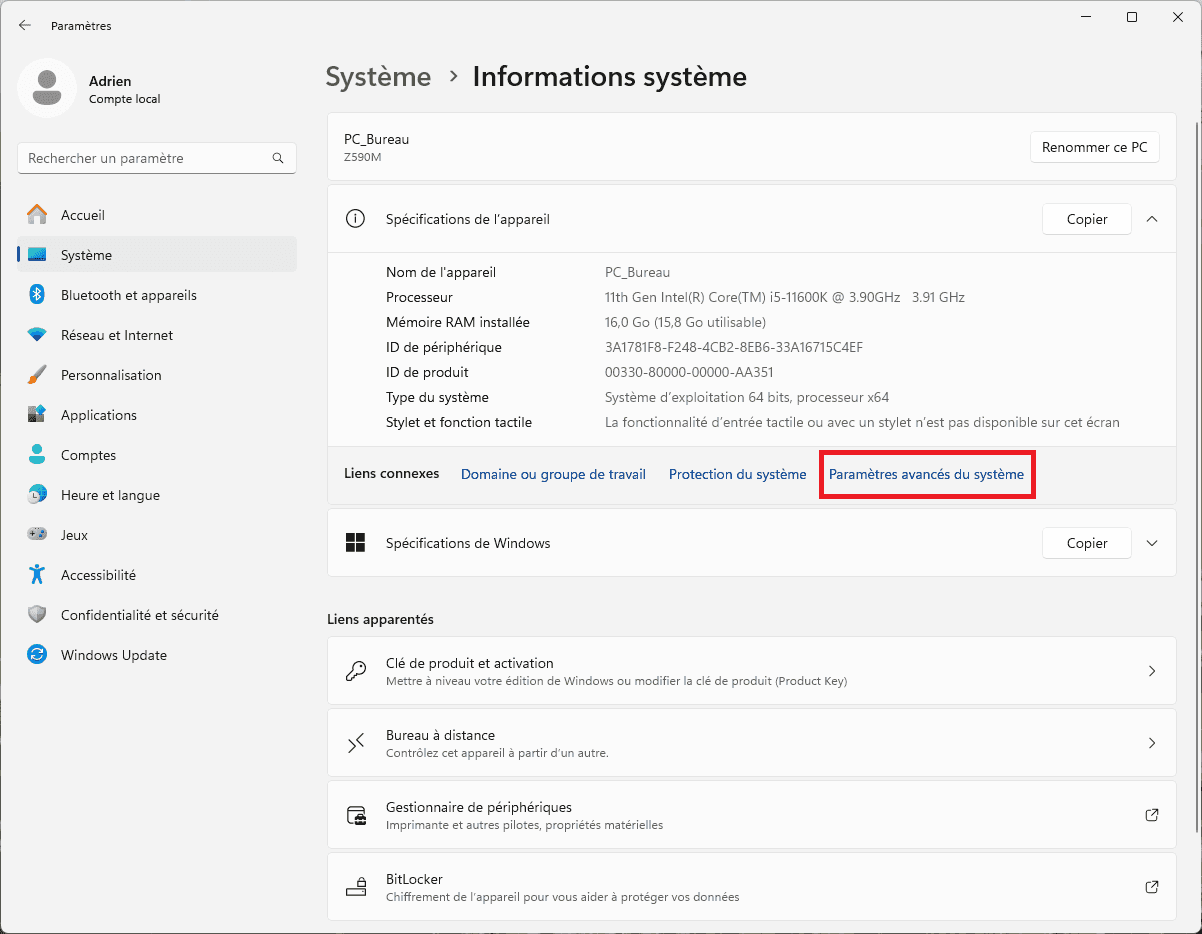
Task: Click the Accueil house icon
Action: click(37, 215)
